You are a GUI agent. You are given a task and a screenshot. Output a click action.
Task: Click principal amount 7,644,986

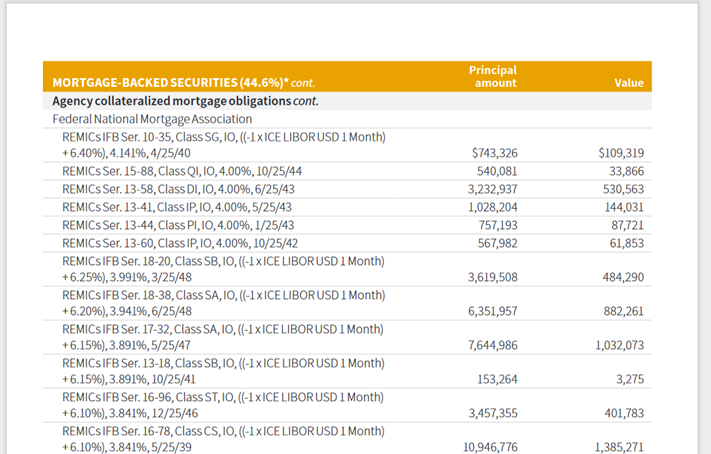493,346
